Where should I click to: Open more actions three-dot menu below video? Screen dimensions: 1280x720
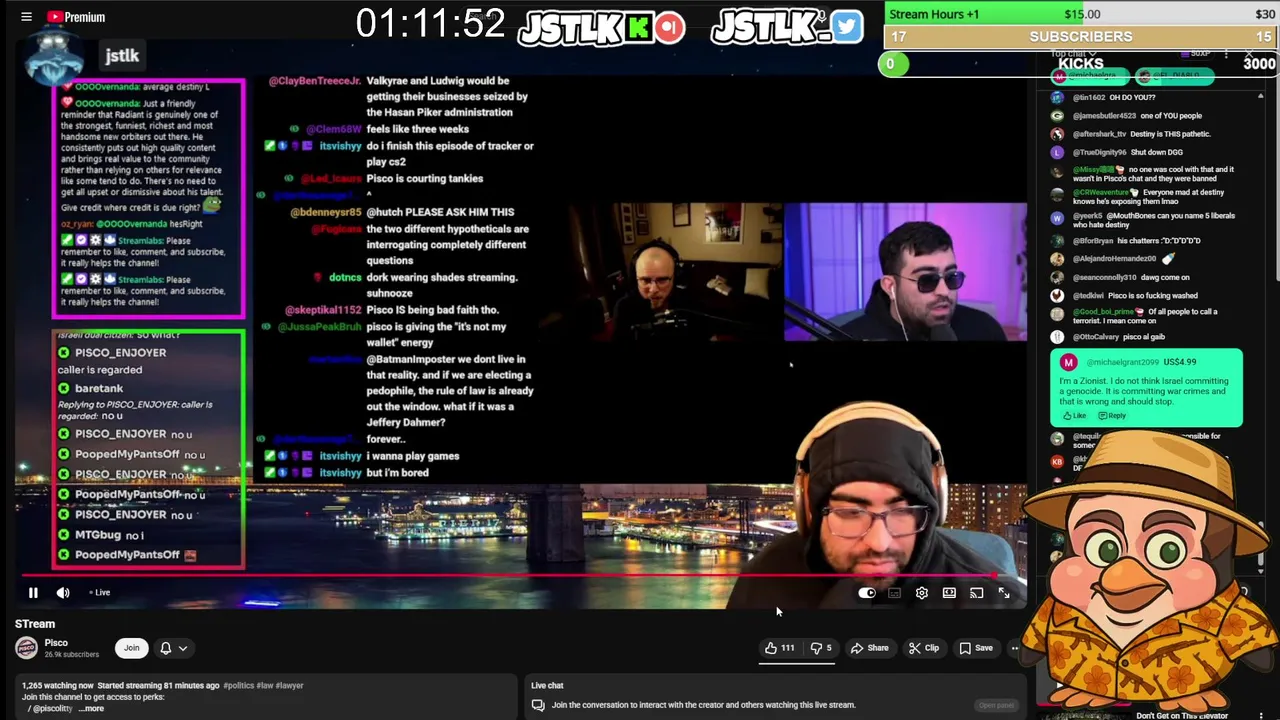(x=1014, y=648)
